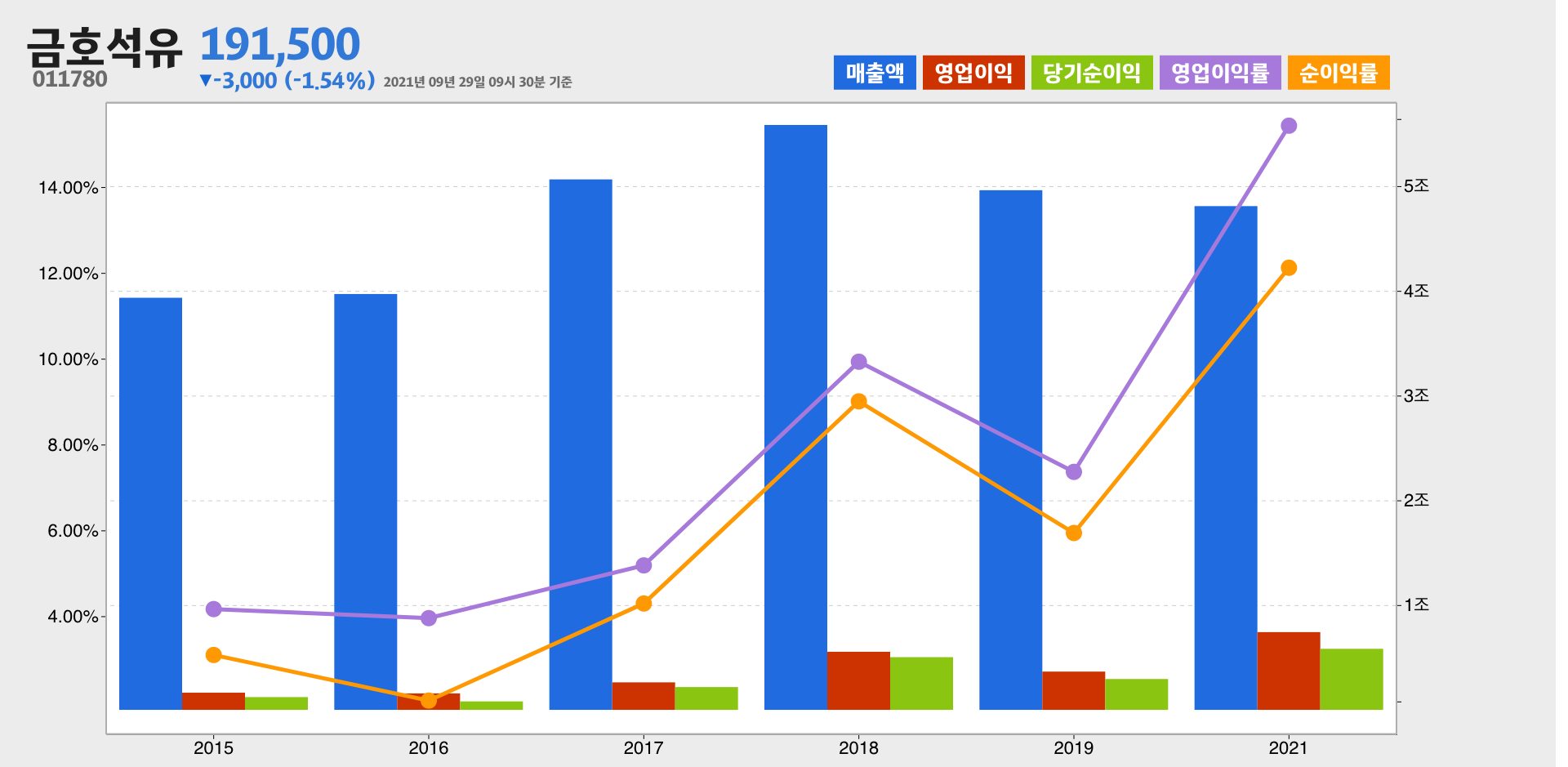Click the orange 2017 net margin point

click(x=644, y=604)
